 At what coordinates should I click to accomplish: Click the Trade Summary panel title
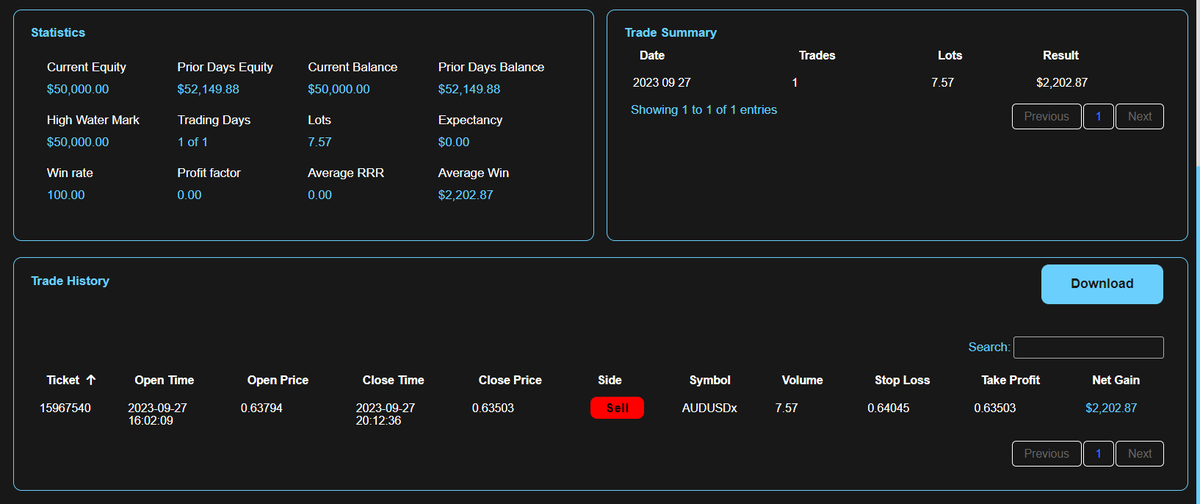click(671, 32)
